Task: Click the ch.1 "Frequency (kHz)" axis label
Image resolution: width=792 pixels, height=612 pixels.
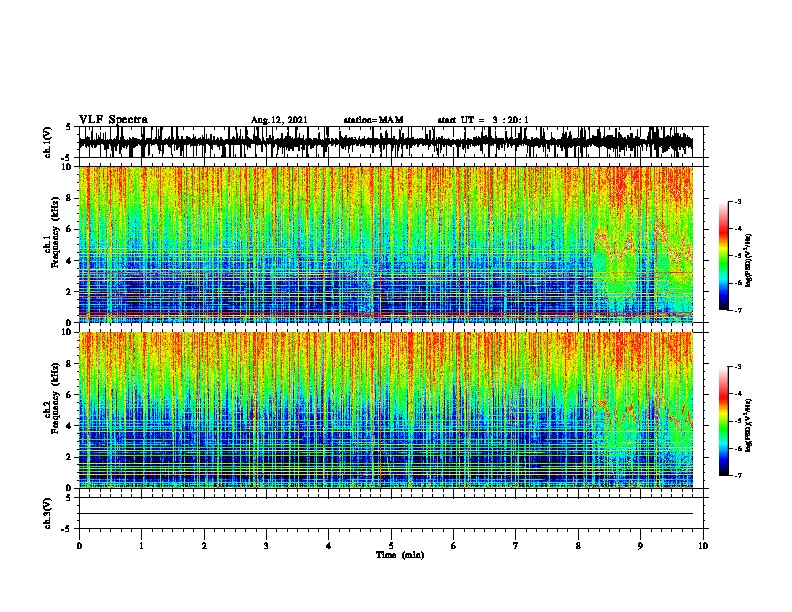Action: click(x=55, y=233)
